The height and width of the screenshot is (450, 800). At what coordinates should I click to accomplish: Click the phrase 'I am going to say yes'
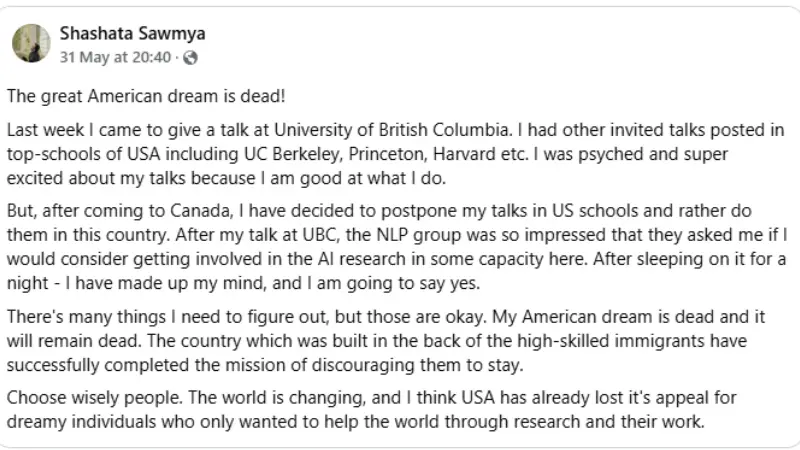click(393, 283)
